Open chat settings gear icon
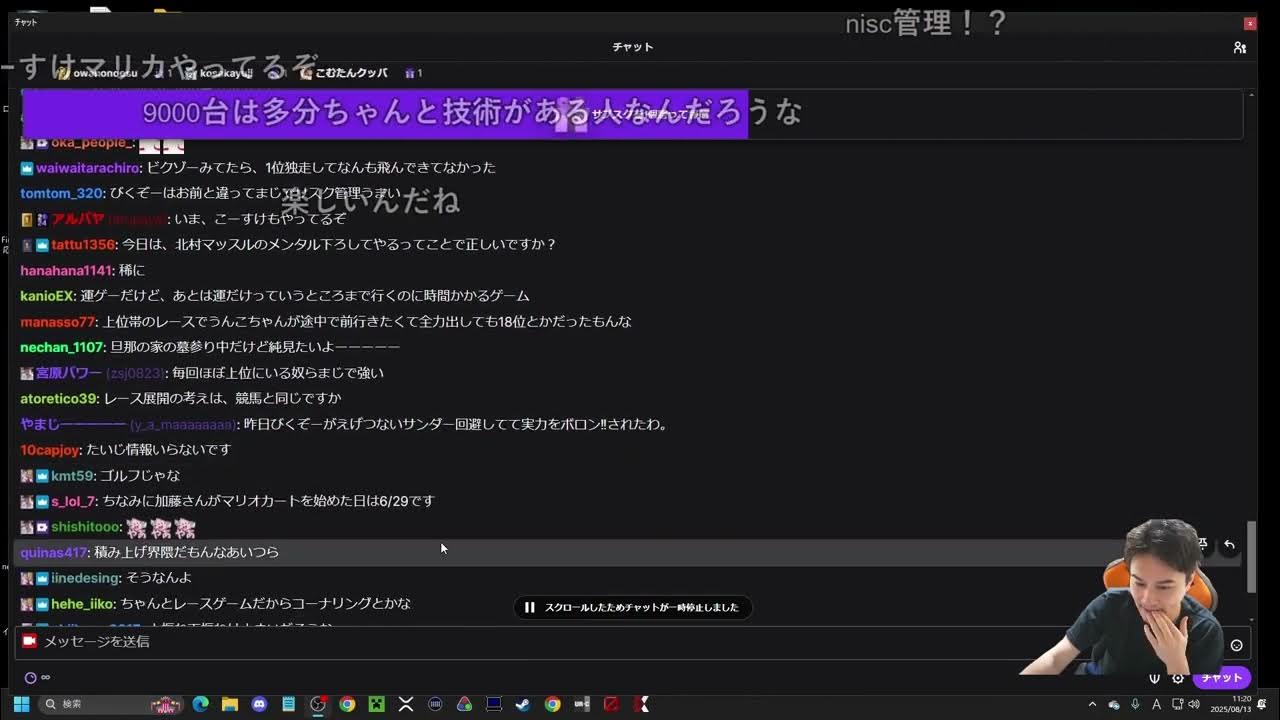1280x720 pixels. (x=1178, y=678)
